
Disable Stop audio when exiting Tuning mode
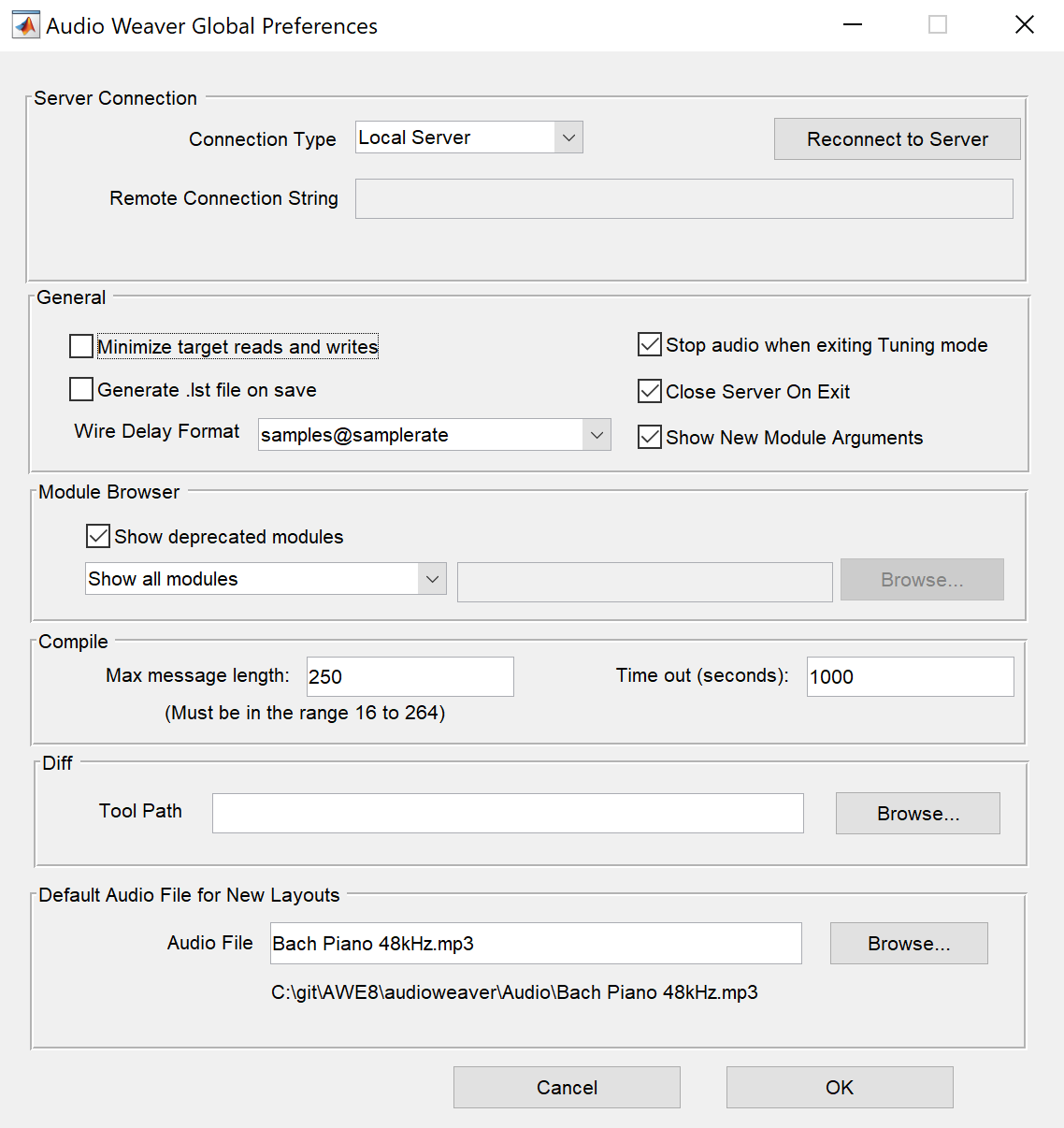[650, 344]
